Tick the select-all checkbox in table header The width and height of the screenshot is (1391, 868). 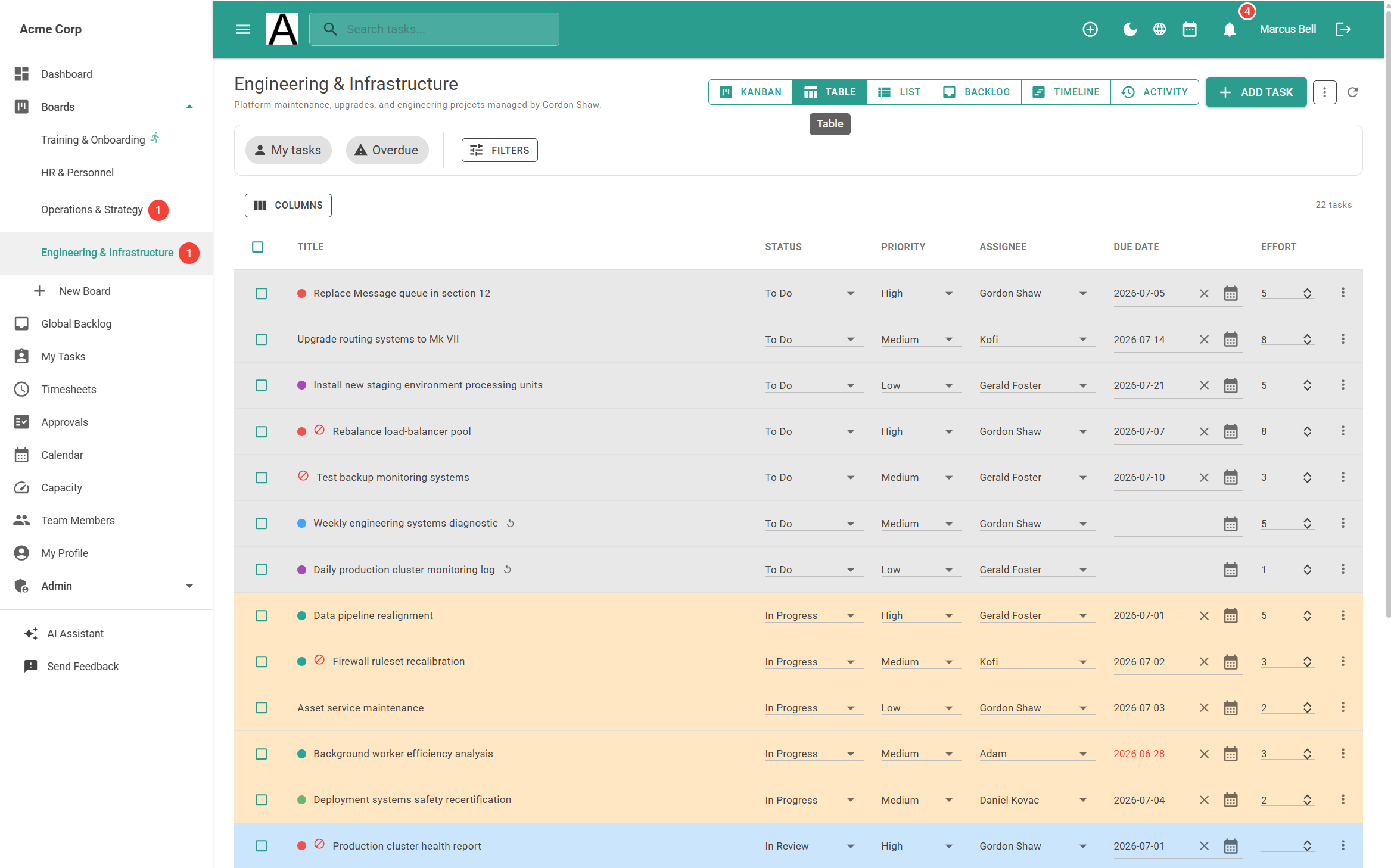tap(257, 247)
